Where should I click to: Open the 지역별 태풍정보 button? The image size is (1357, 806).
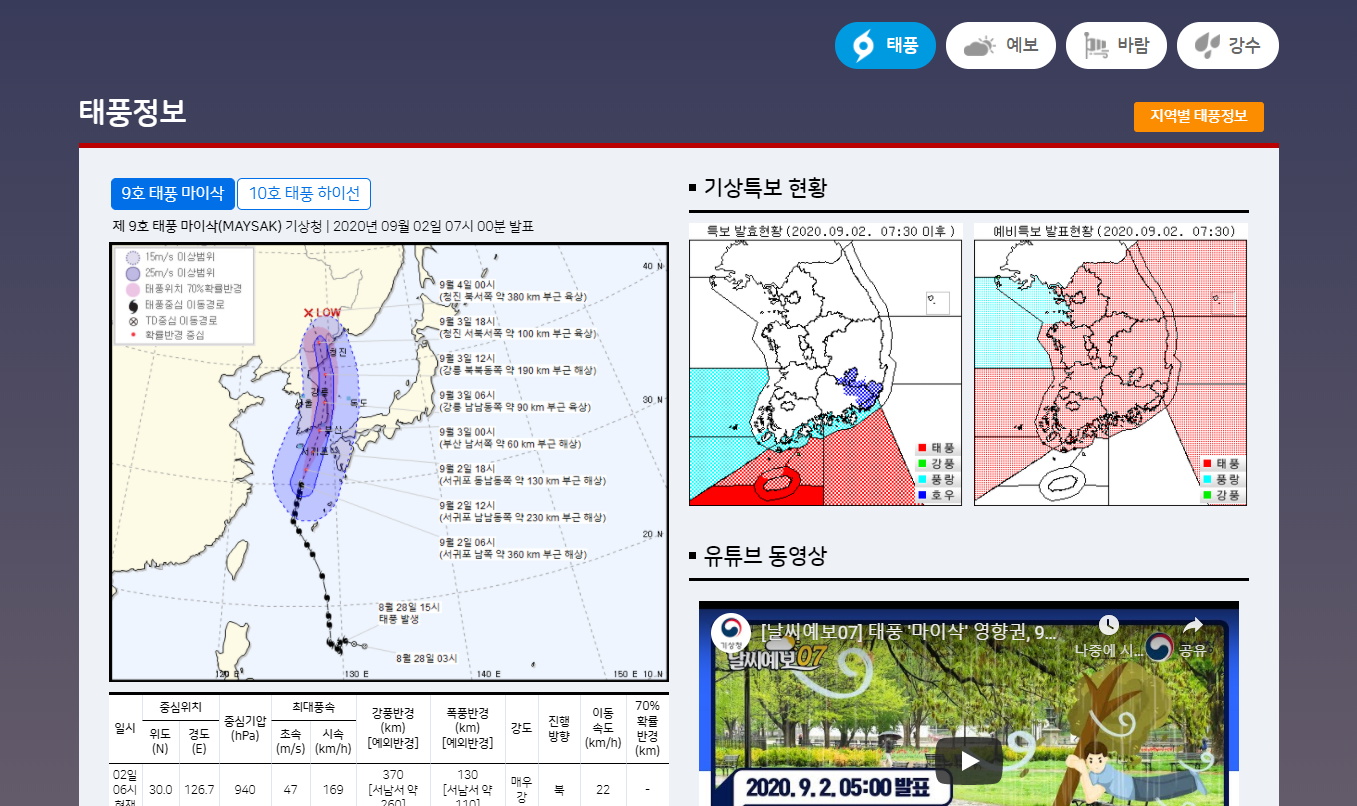pos(1199,116)
